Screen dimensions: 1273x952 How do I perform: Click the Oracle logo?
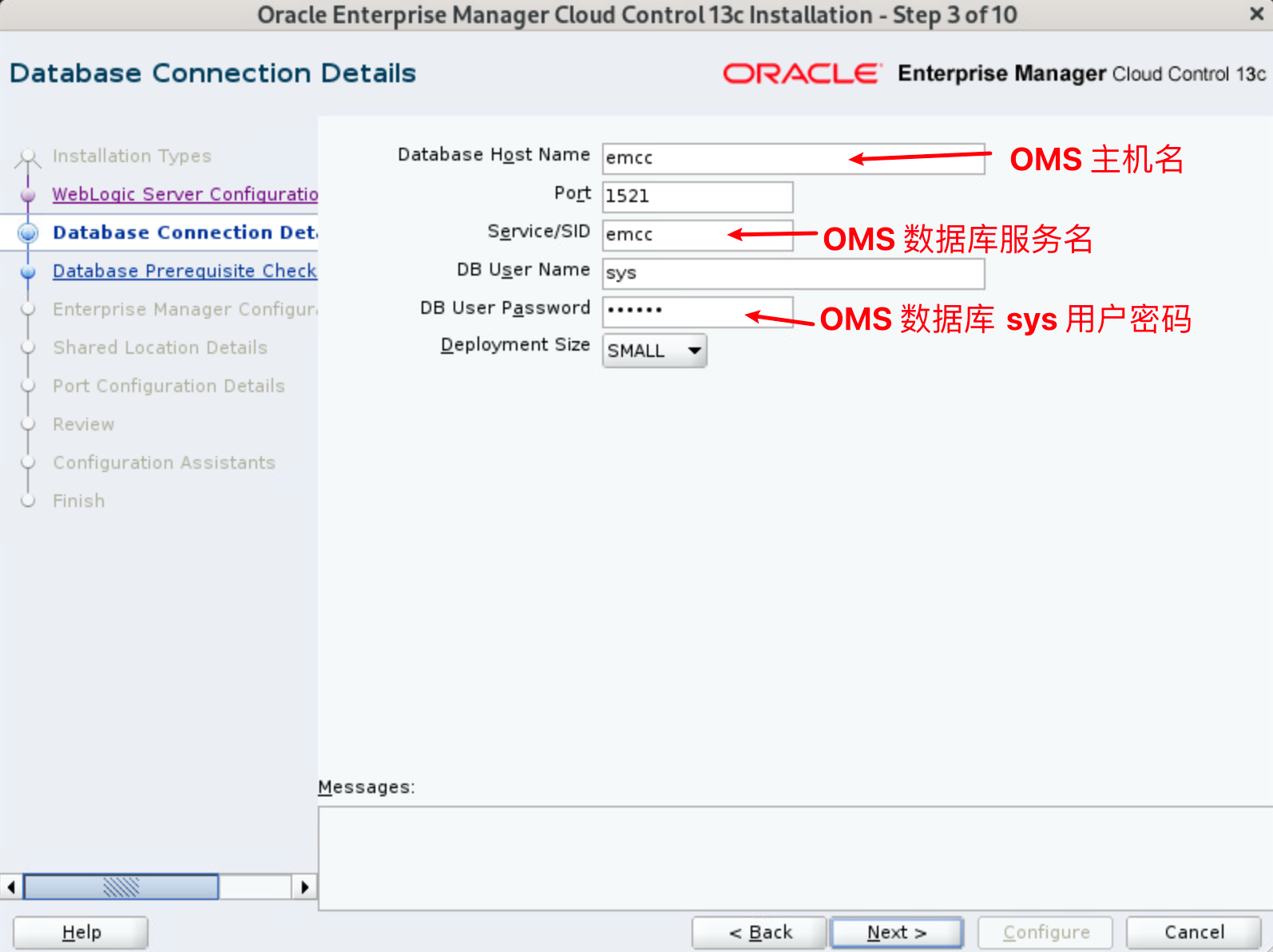[x=802, y=73]
